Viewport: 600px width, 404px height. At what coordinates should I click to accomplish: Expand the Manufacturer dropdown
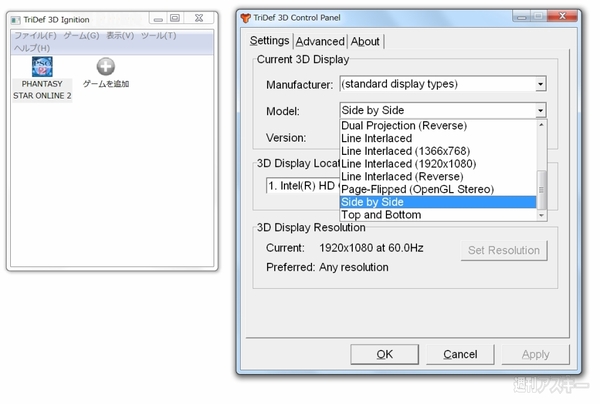(x=540, y=84)
